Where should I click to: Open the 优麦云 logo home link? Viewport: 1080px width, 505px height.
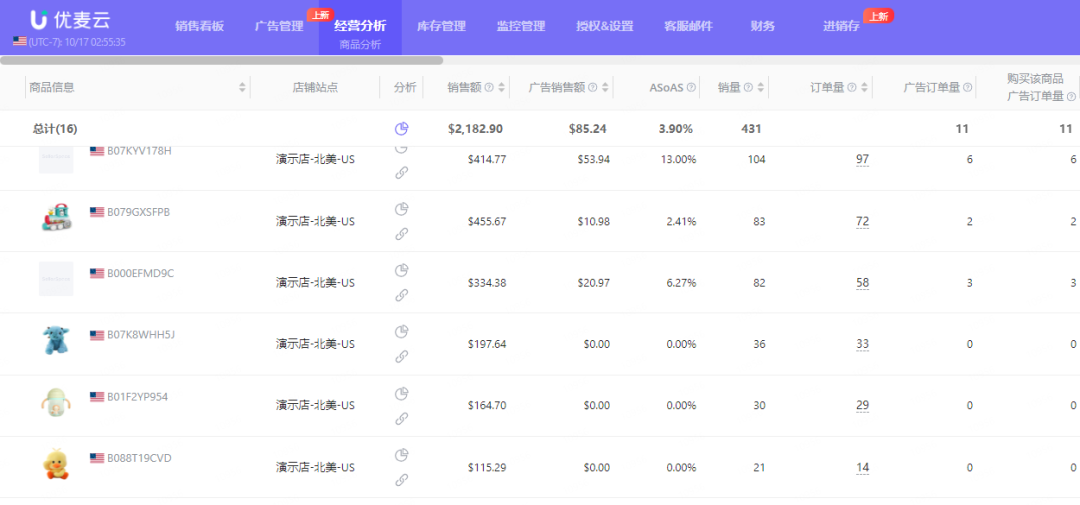(x=70, y=19)
